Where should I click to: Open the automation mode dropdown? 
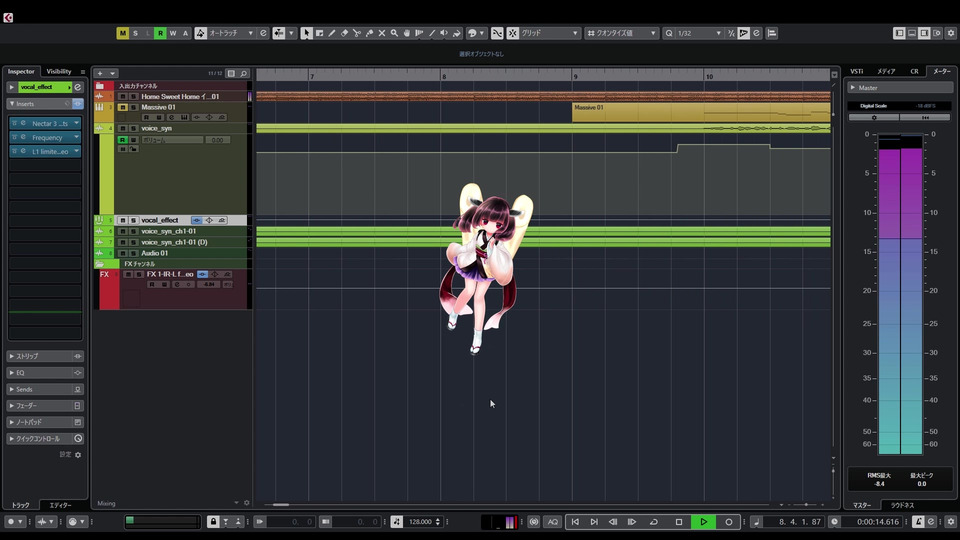click(231, 33)
